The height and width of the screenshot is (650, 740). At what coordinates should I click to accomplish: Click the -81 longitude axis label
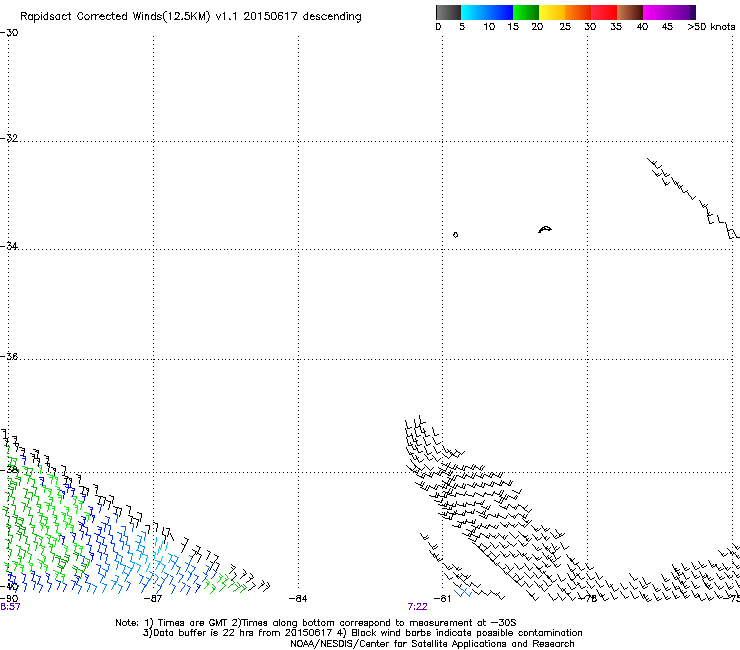click(442, 599)
